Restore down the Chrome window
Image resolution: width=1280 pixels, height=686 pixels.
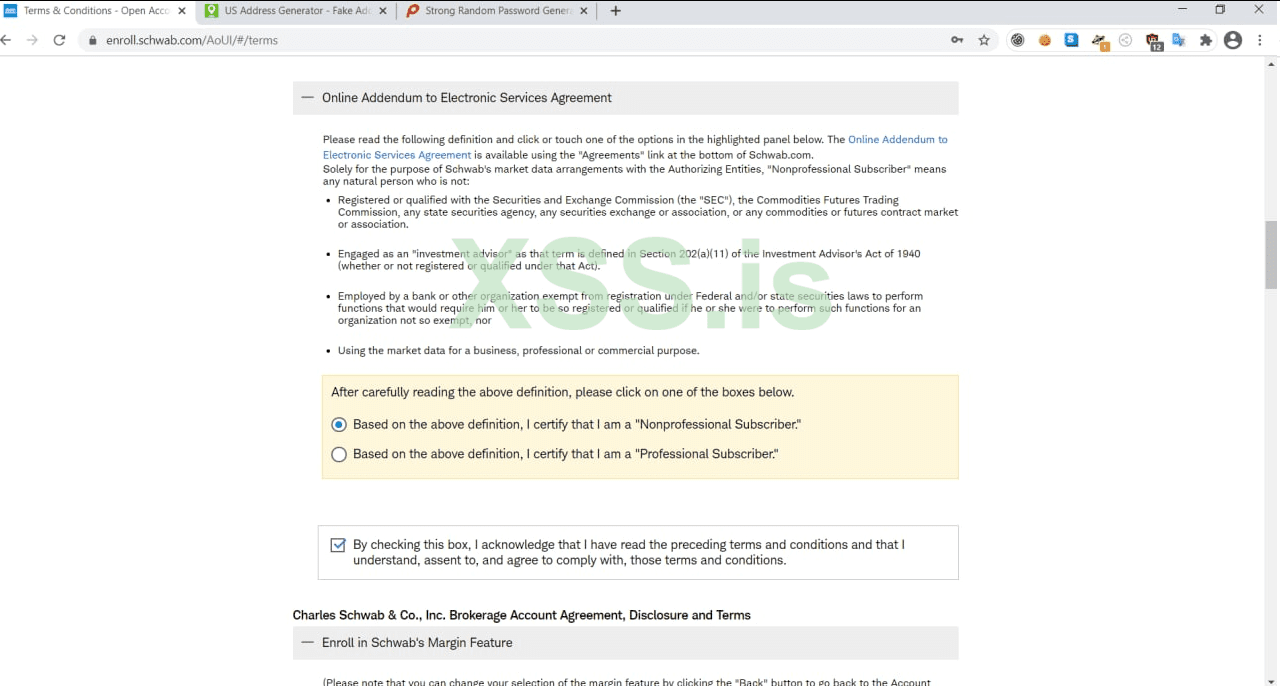point(1220,10)
